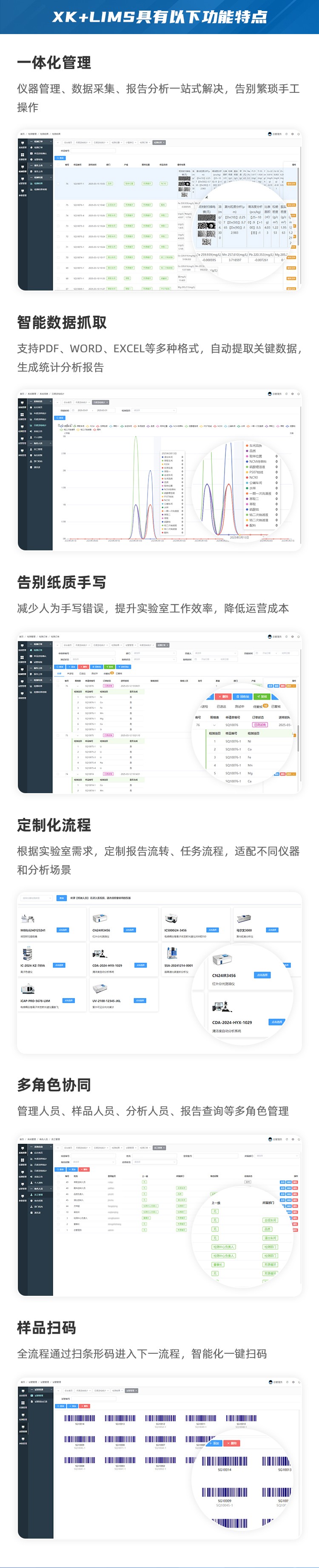This screenshot has width=319, height=1568.
Task: Collapse the expanded row 76 chevron
Action: point(214,725)
